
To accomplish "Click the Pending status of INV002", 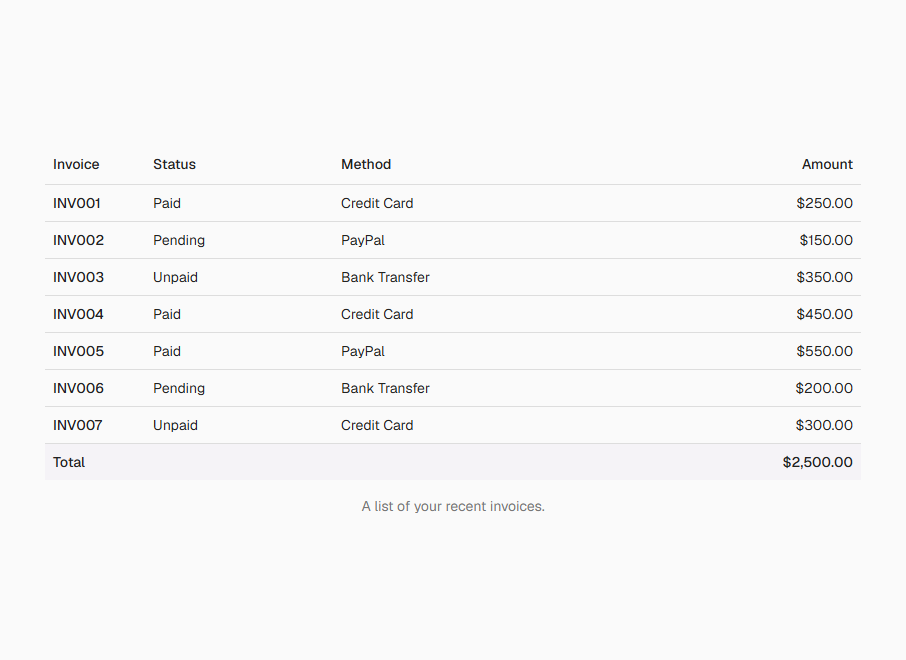I will point(179,240).
